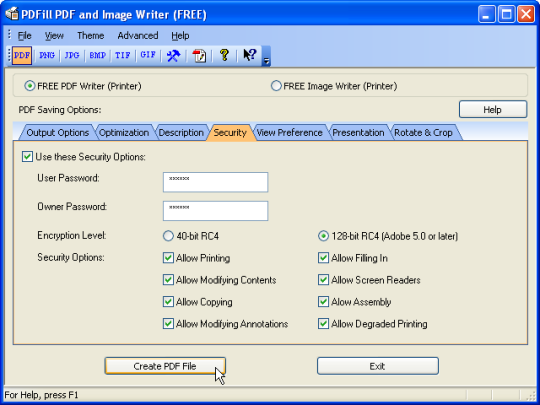Click the PDFill application icon in title bar
Image resolution: width=540 pixels, height=405 pixels.
[12, 14]
